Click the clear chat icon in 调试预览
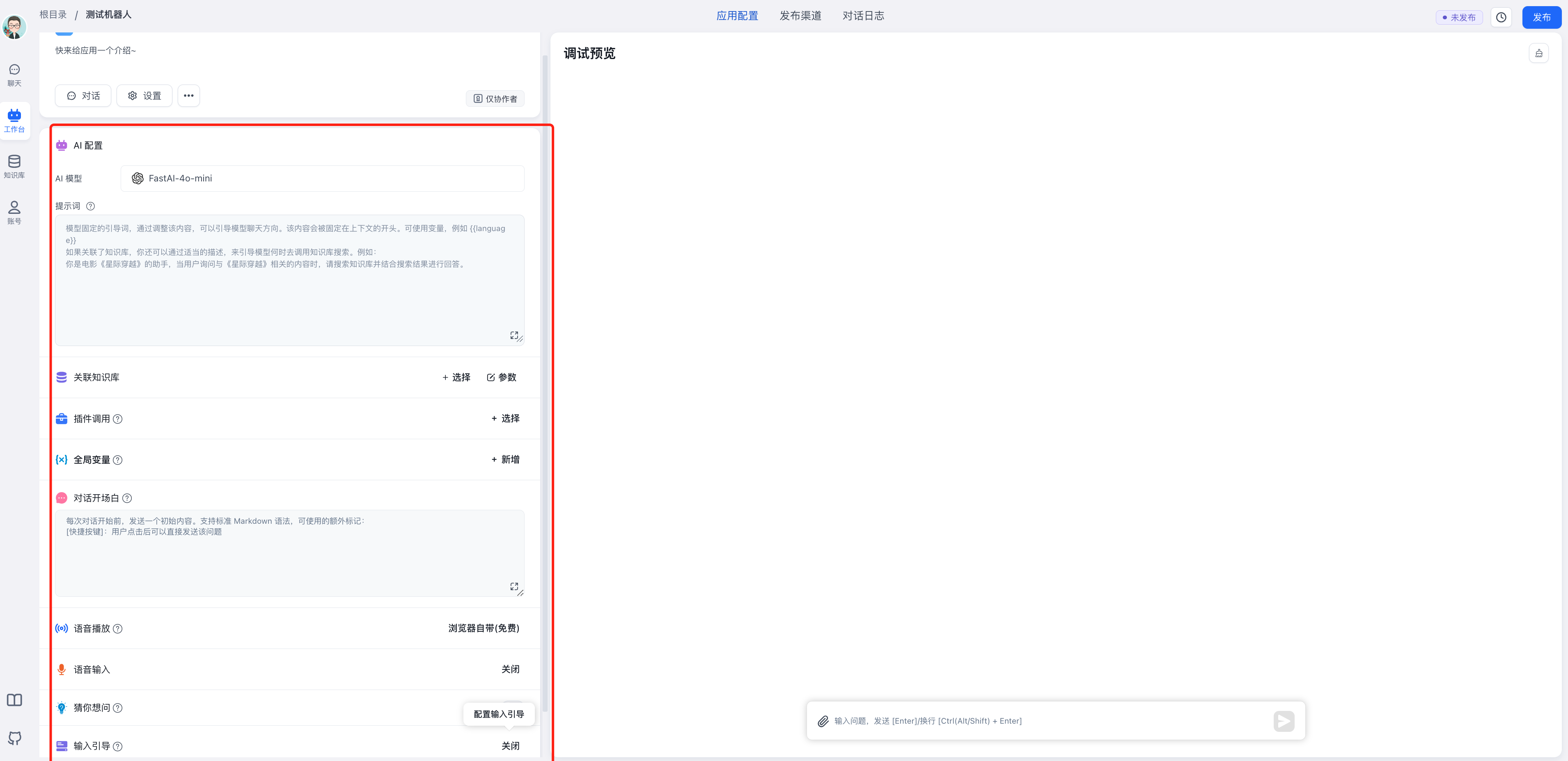This screenshot has height=761, width=1568. tap(1538, 54)
